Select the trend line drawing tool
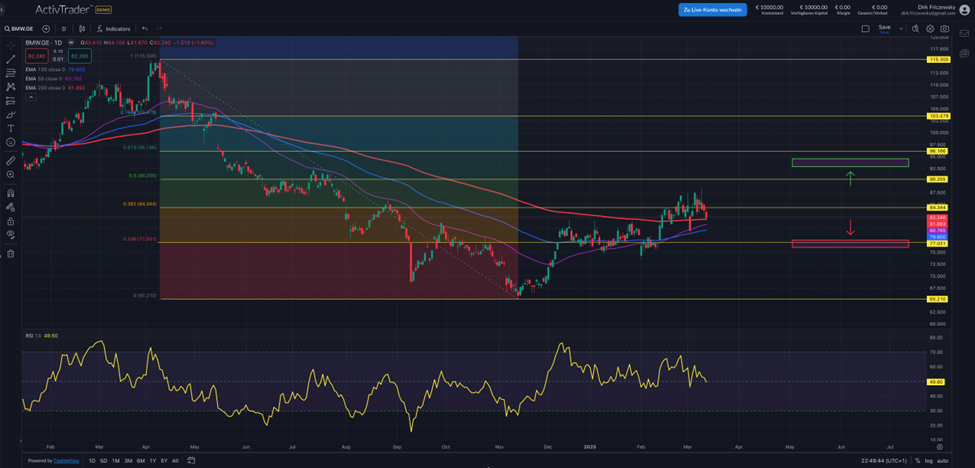The image size is (975, 468). coord(11,59)
